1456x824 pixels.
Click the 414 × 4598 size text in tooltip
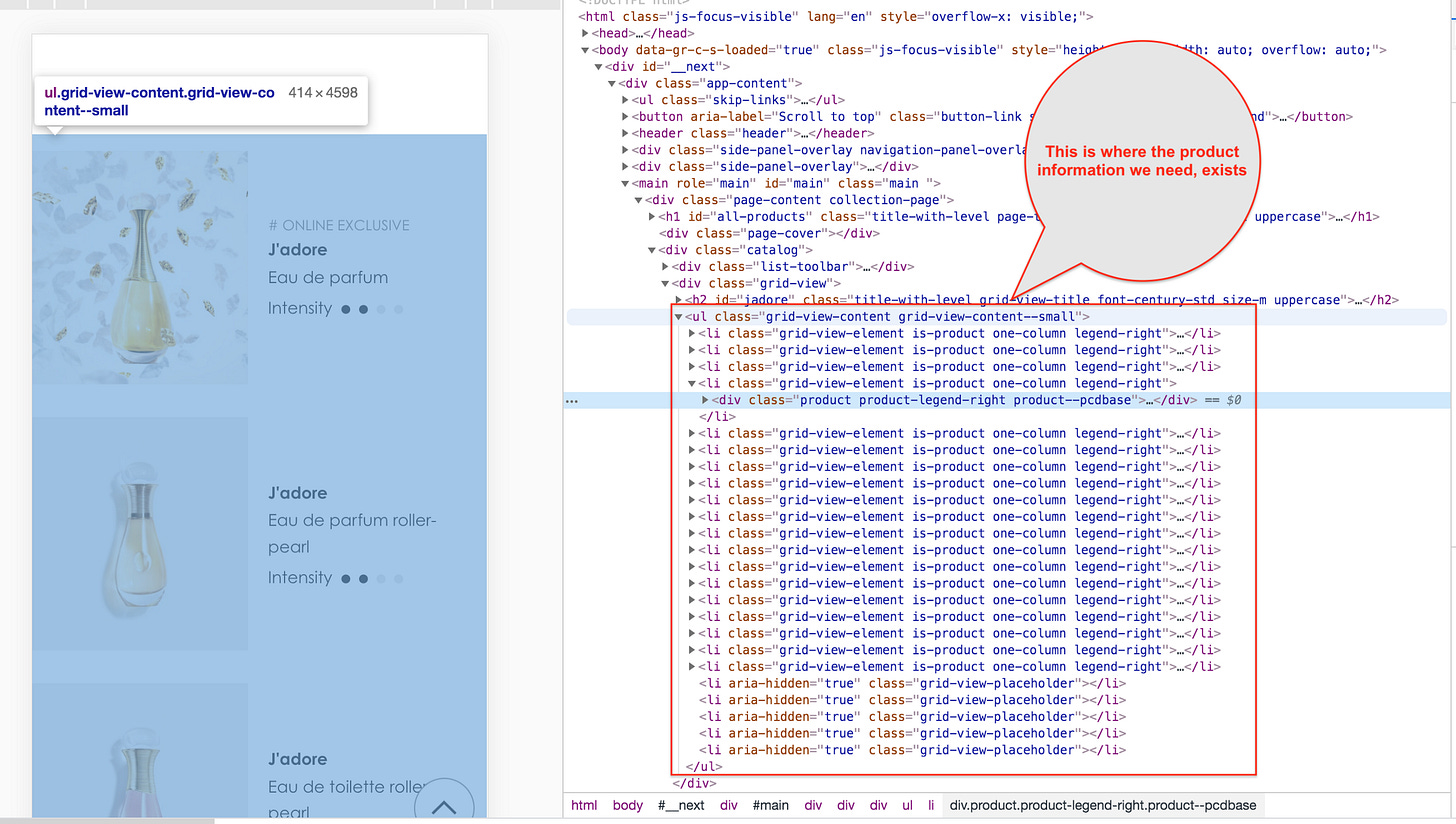pos(322,92)
